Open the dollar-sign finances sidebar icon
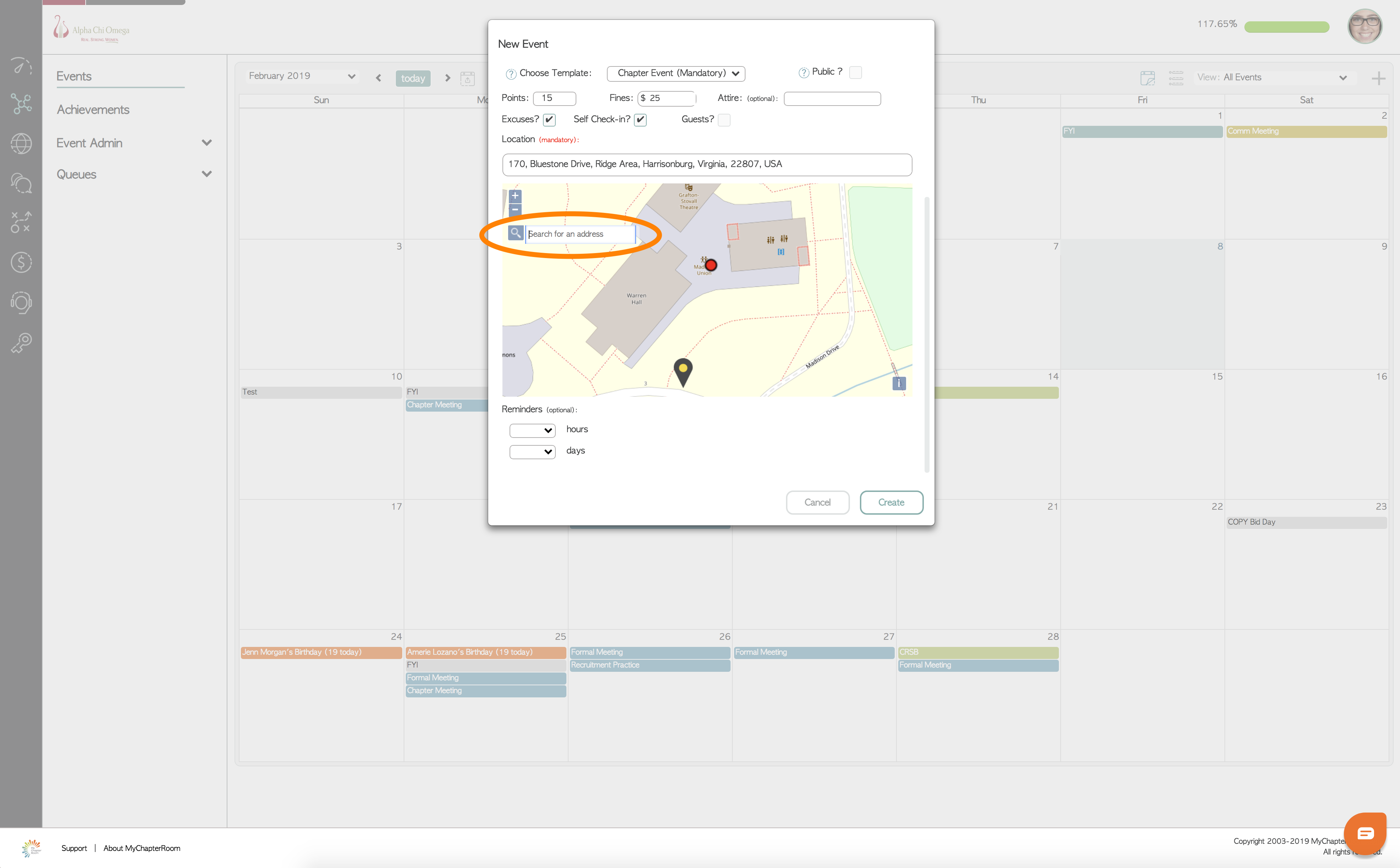The height and width of the screenshot is (868, 1400). [21, 262]
